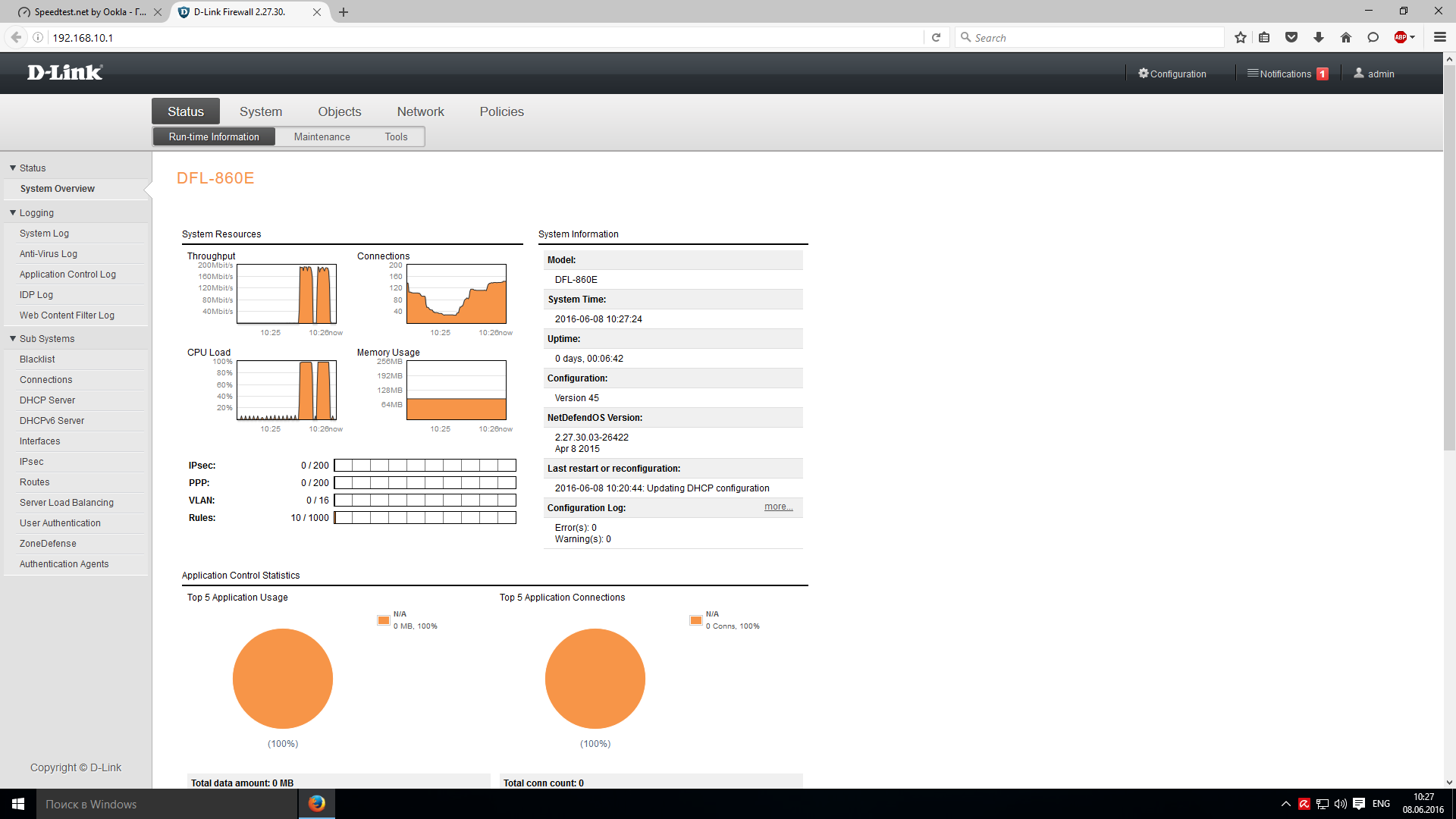The image size is (1456, 819).
Task: Click the N/A orange legend swatch for Application Usage
Action: click(384, 620)
